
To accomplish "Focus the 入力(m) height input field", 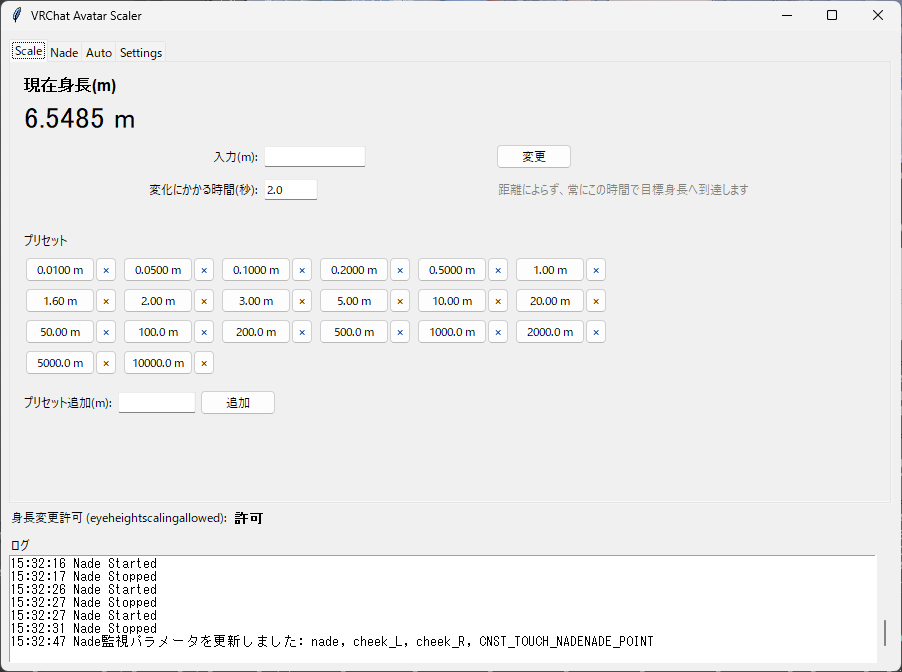I will 315,156.
